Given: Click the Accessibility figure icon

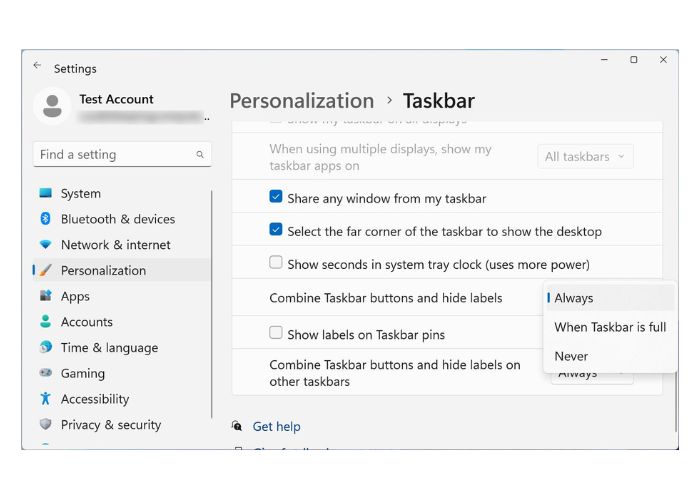Looking at the screenshot, I should point(45,399).
